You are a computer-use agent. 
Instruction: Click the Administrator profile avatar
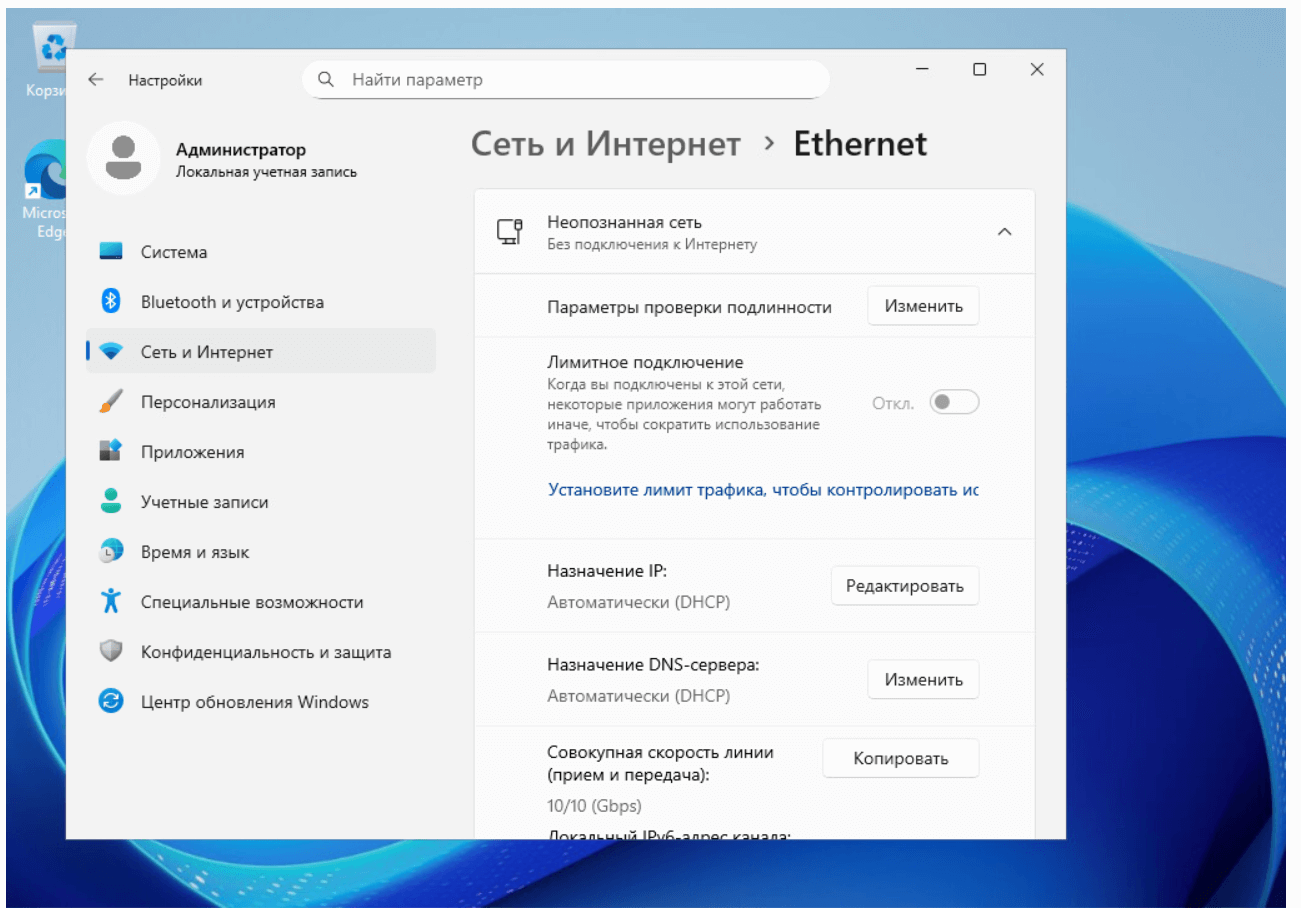[123, 159]
